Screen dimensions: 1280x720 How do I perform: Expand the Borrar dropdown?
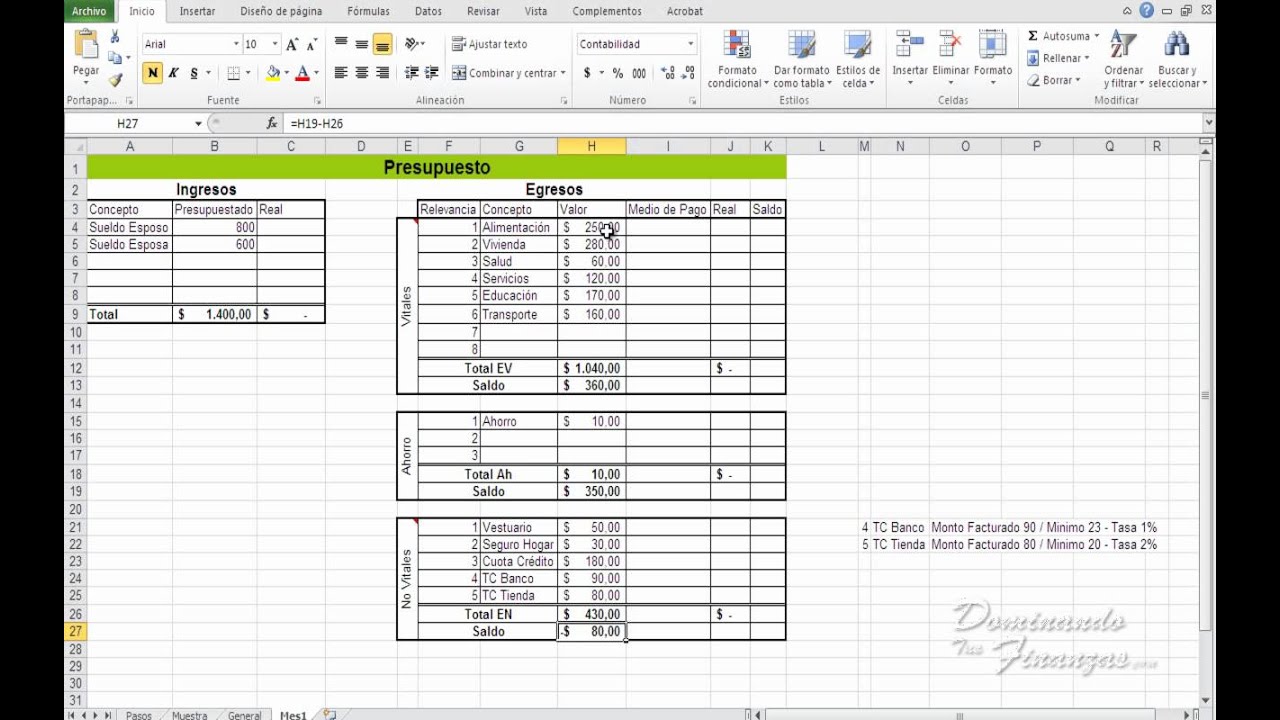click(1078, 80)
